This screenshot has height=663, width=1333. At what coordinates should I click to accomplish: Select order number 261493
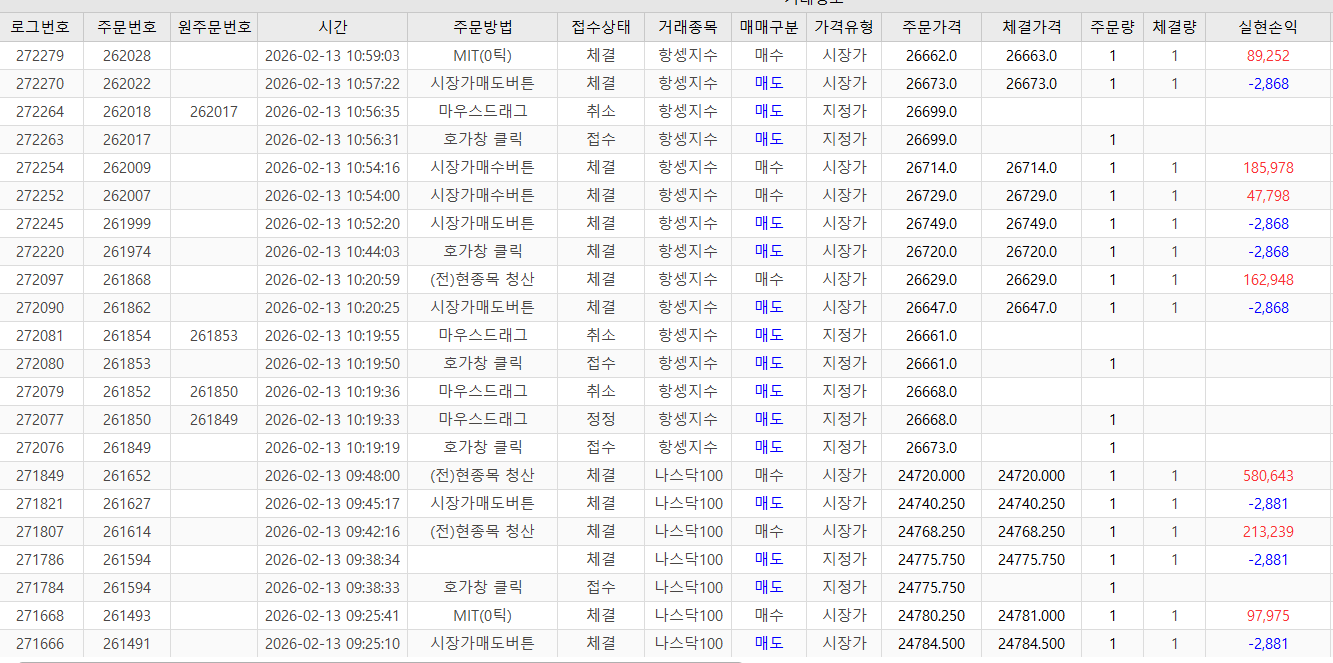tap(127, 616)
